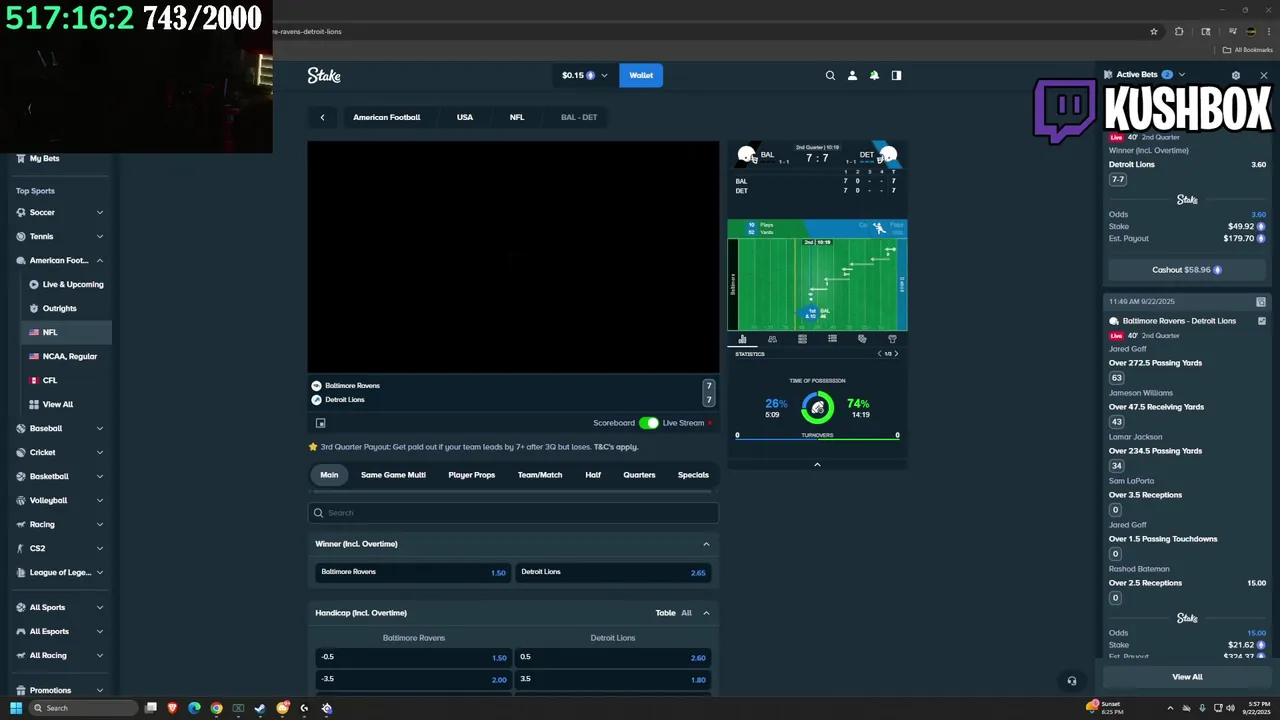Select the Team/Match tab
The height and width of the screenshot is (720, 1280).
[x=540, y=475]
